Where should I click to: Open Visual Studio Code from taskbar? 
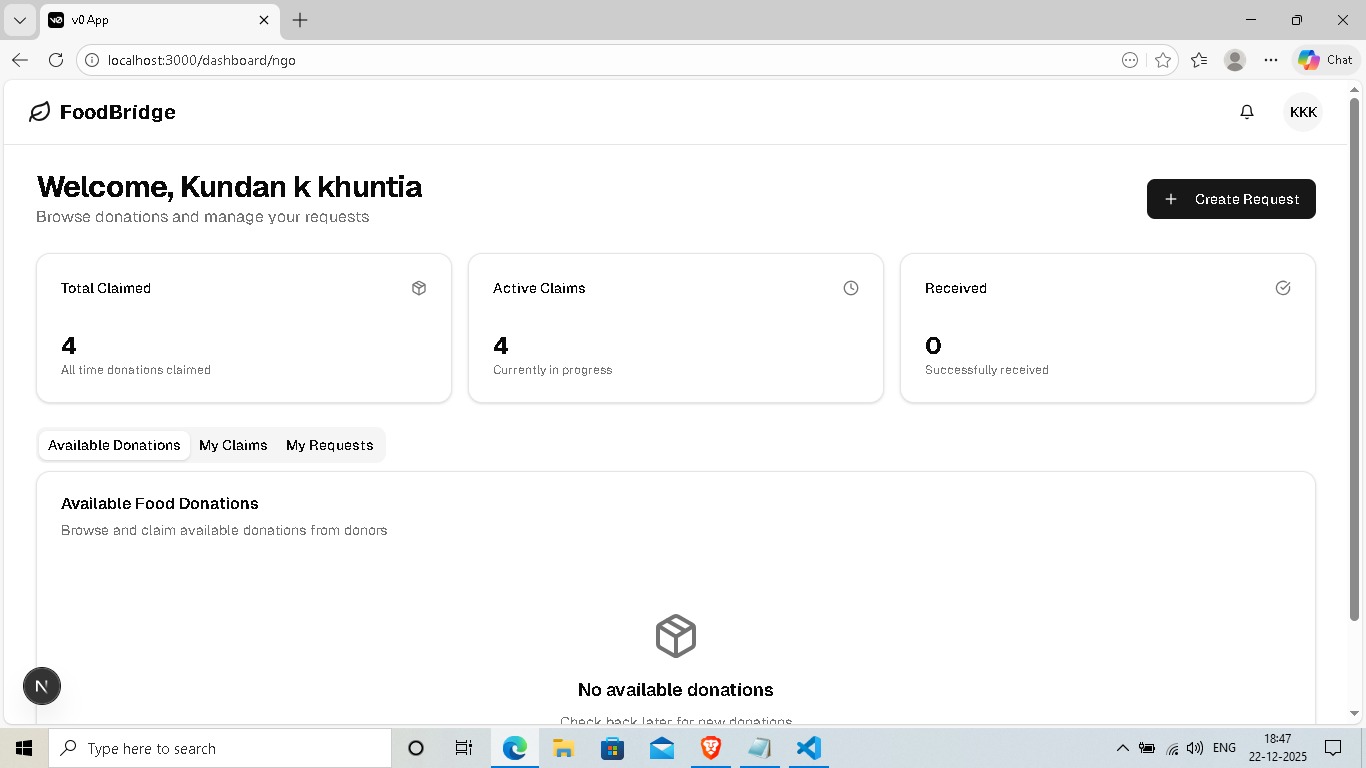coord(809,748)
